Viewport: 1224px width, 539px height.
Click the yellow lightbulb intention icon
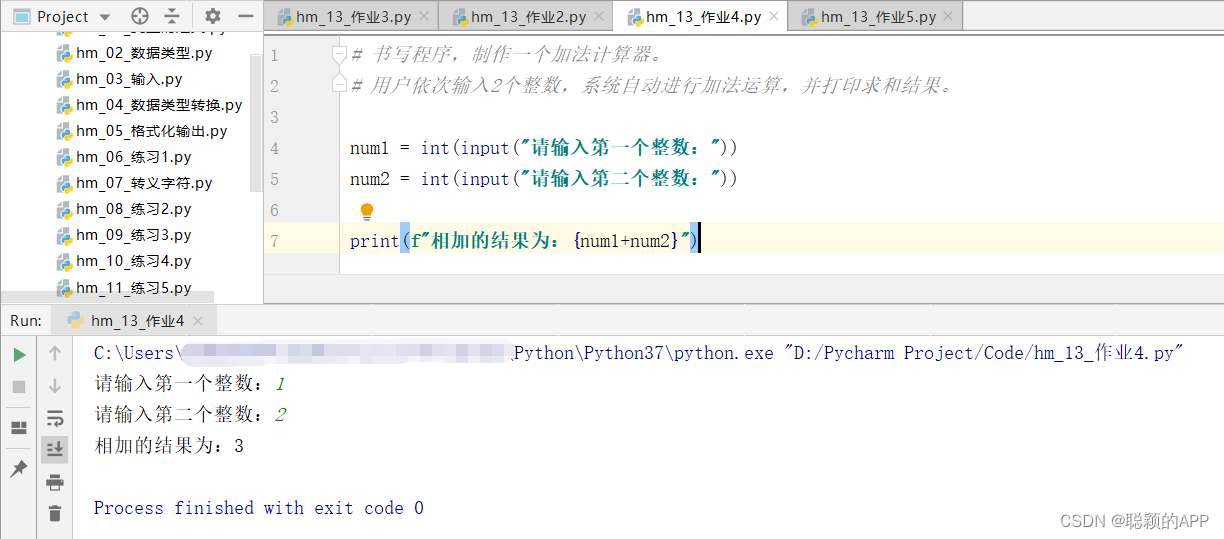(367, 211)
